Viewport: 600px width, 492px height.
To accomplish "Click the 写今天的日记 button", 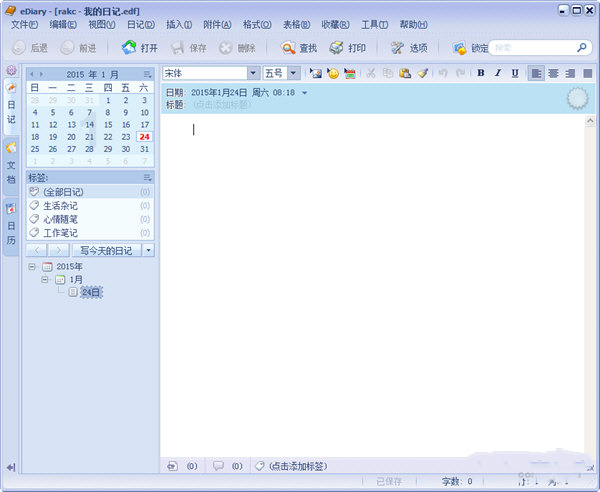I will click(106, 250).
